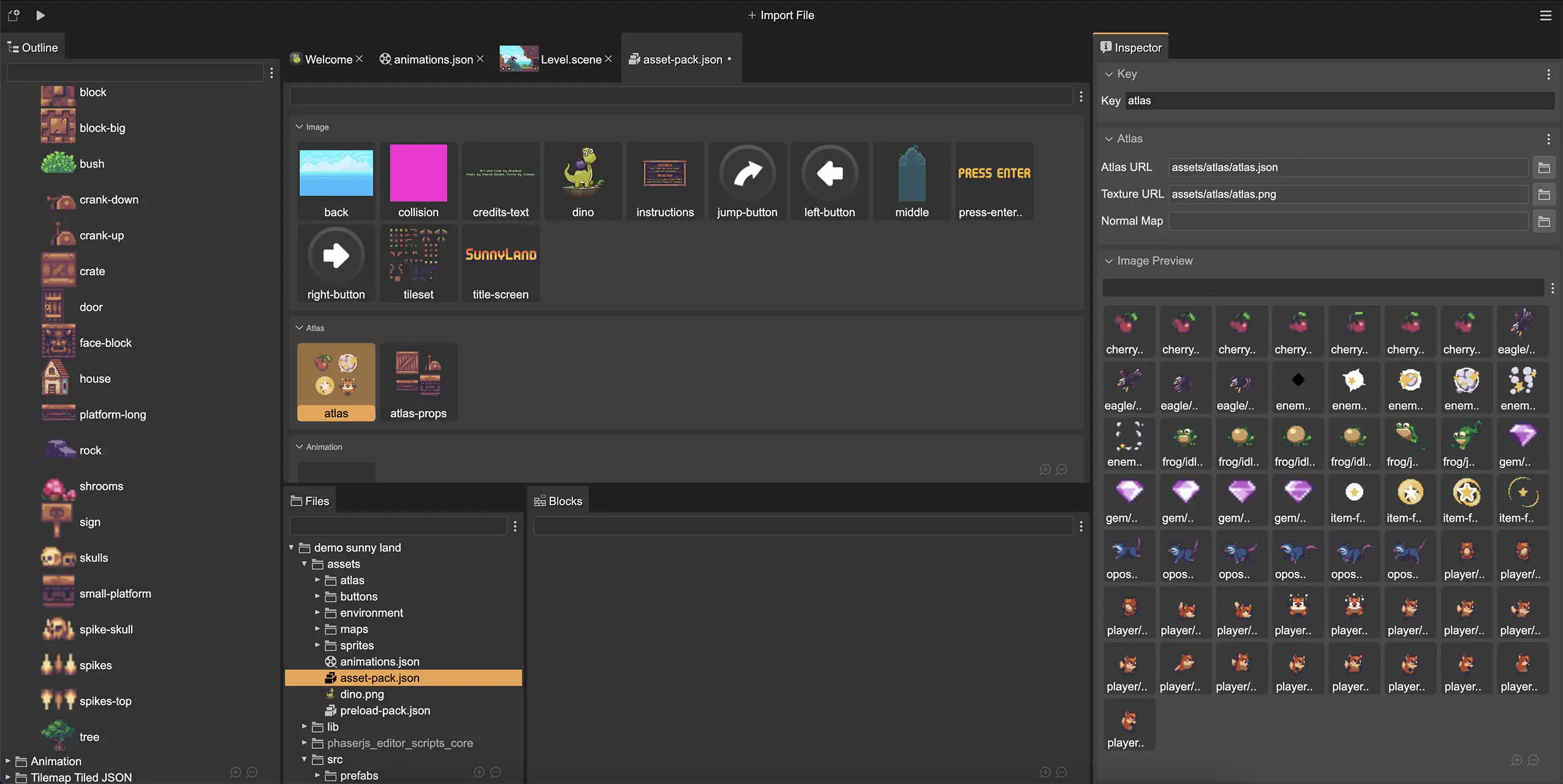Zoom in the Files panel
The height and width of the screenshot is (784, 1563).
coord(479,772)
